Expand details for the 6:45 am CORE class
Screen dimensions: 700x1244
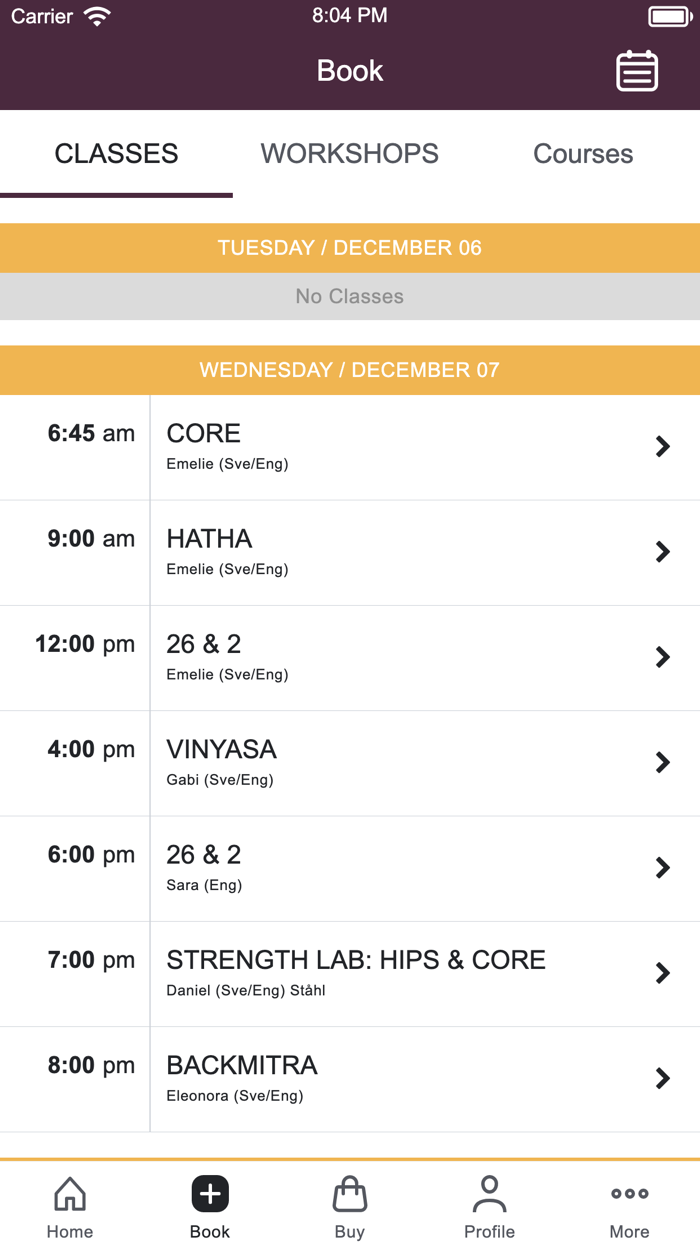click(662, 447)
